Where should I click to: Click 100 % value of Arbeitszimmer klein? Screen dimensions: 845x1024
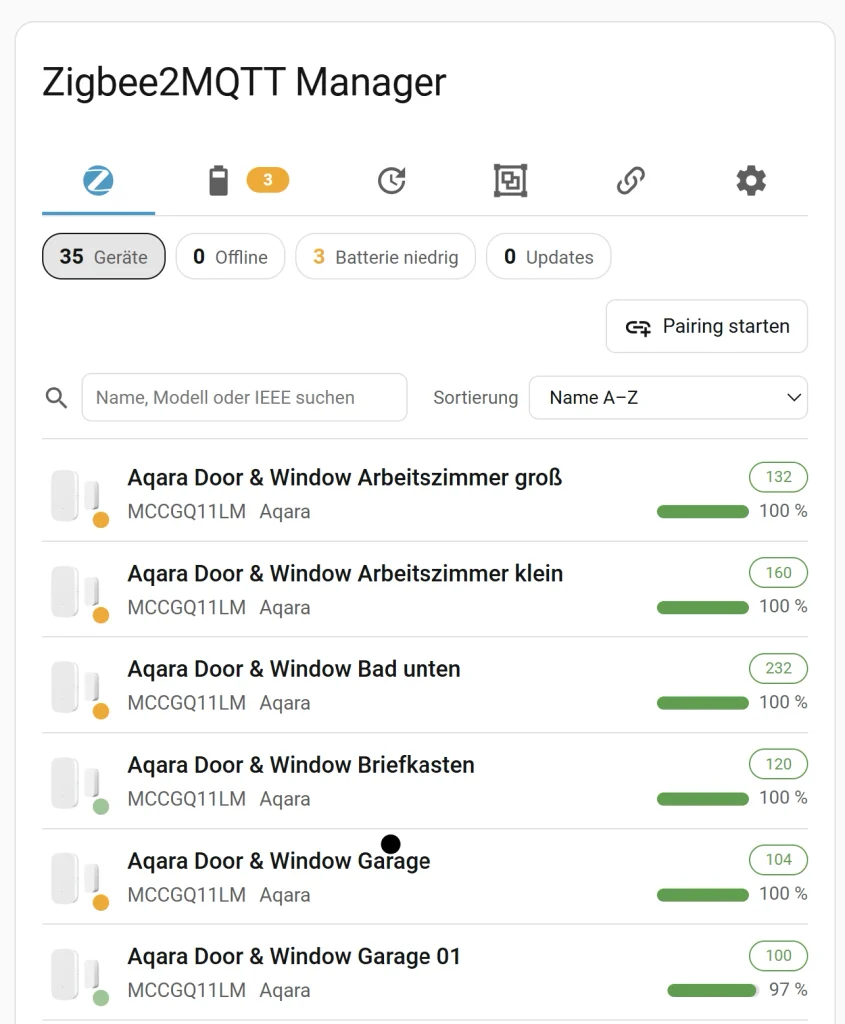(783, 606)
